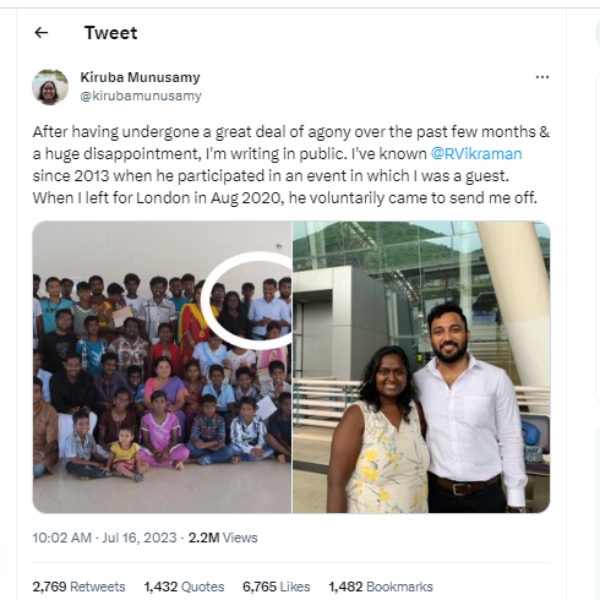Image resolution: width=600 pixels, height=600 pixels.
Task: Click the display name Kiruba Munusamy
Action: pyautogui.click(x=139, y=78)
